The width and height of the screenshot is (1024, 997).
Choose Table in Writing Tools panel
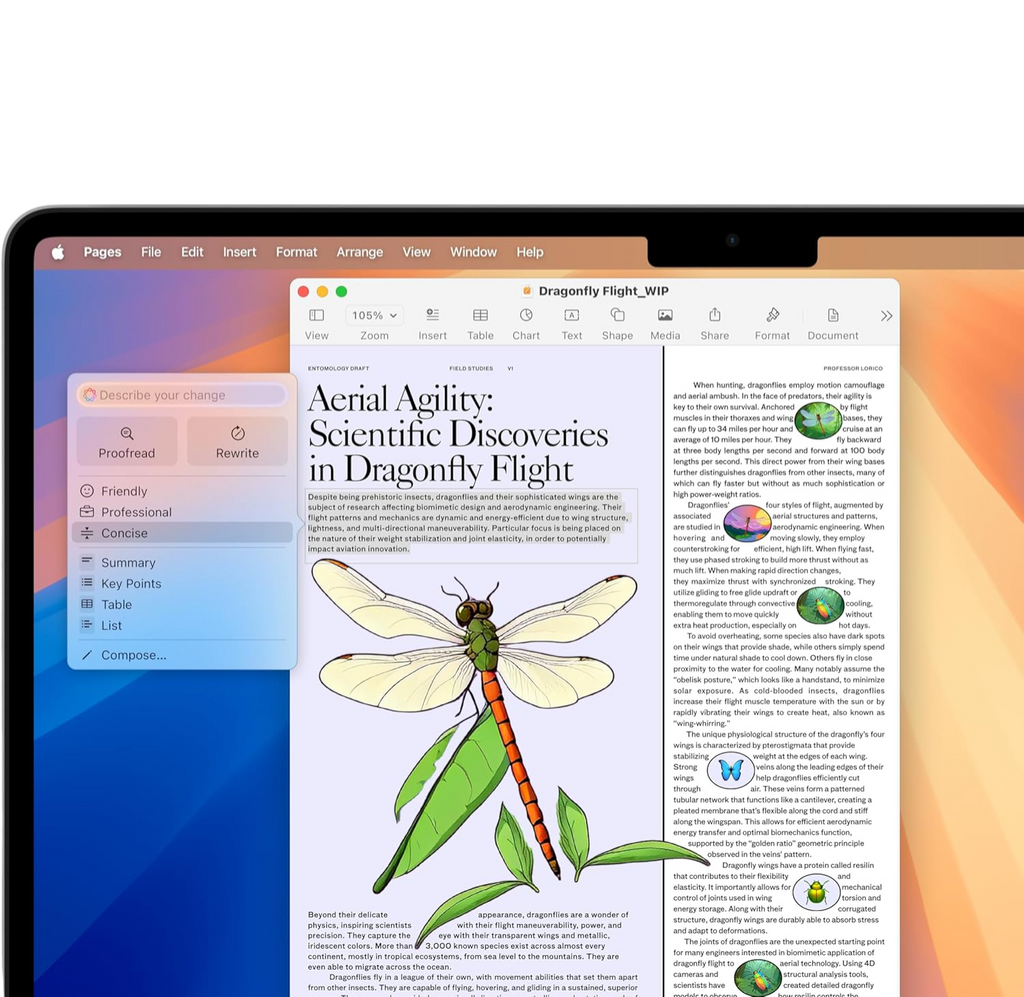click(182, 604)
